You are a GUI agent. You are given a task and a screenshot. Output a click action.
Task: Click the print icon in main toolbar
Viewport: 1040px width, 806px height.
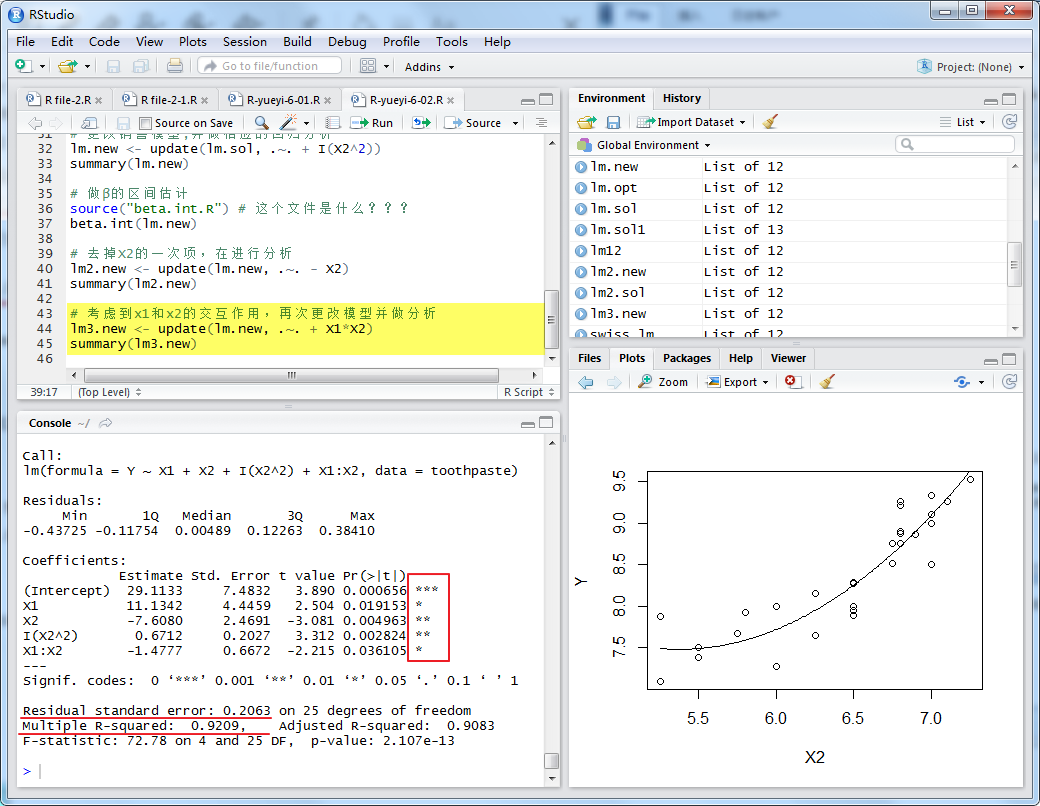[175, 66]
